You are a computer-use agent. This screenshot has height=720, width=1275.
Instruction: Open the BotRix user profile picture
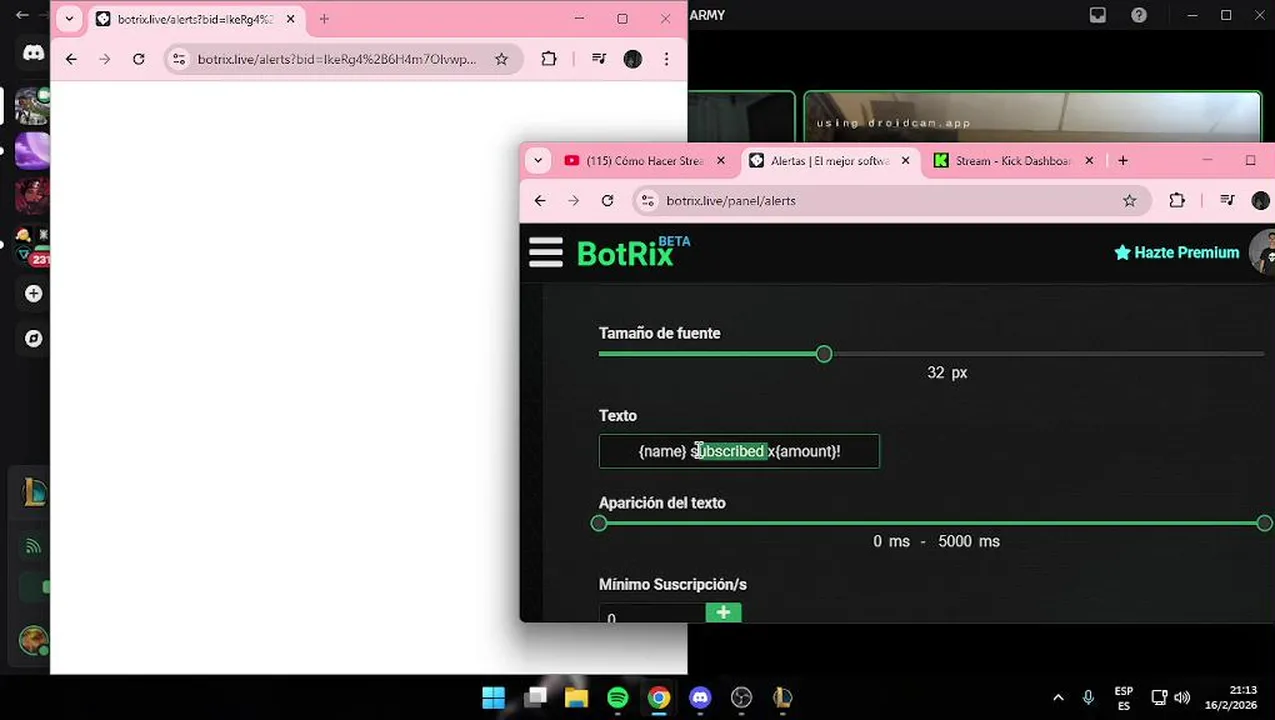(1263, 252)
